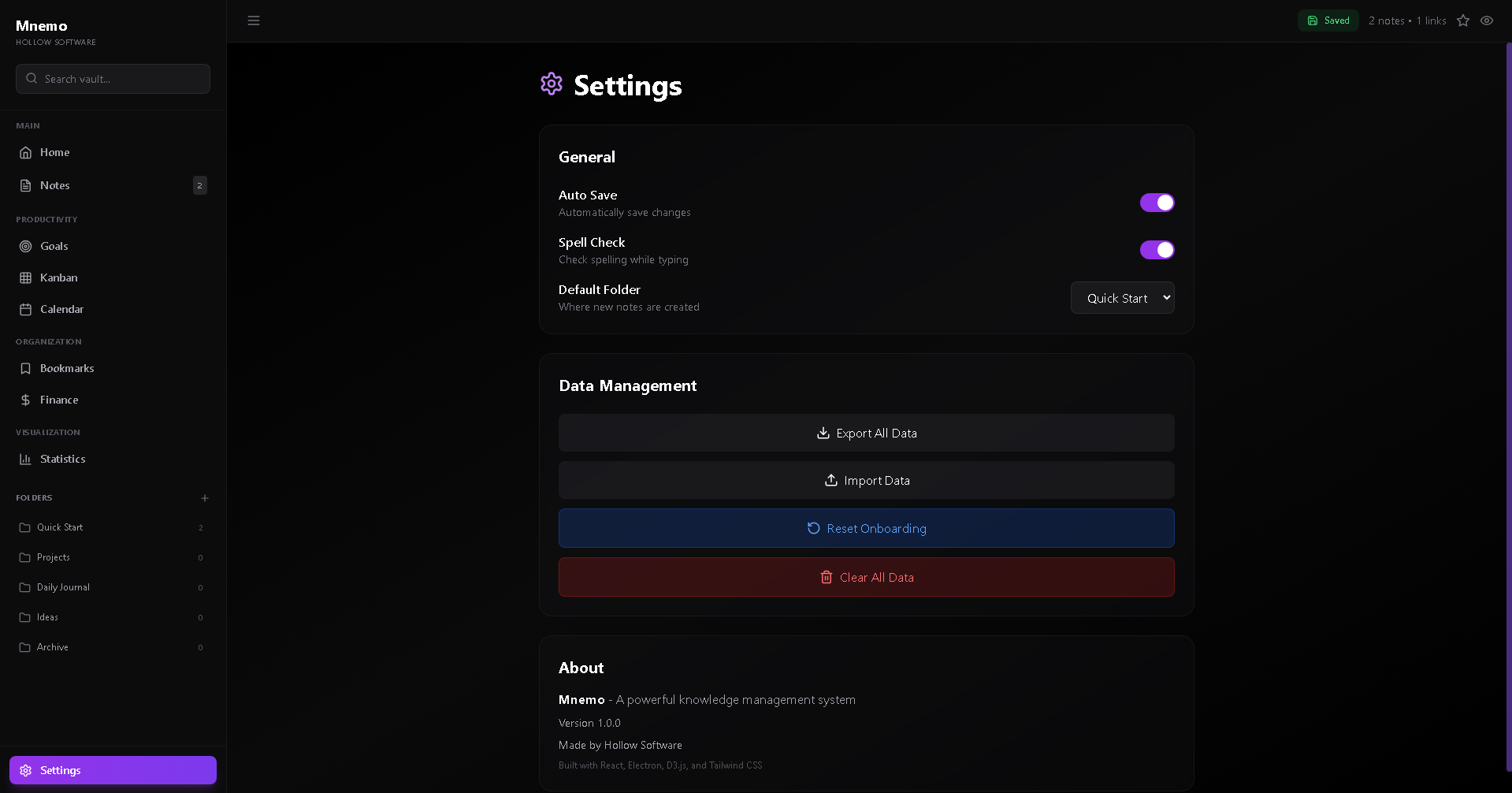Click the Reset Onboarding button
Image resolution: width=1512 pixels, height=793 pixels.
pyautogui.click(x=866, y=528)
